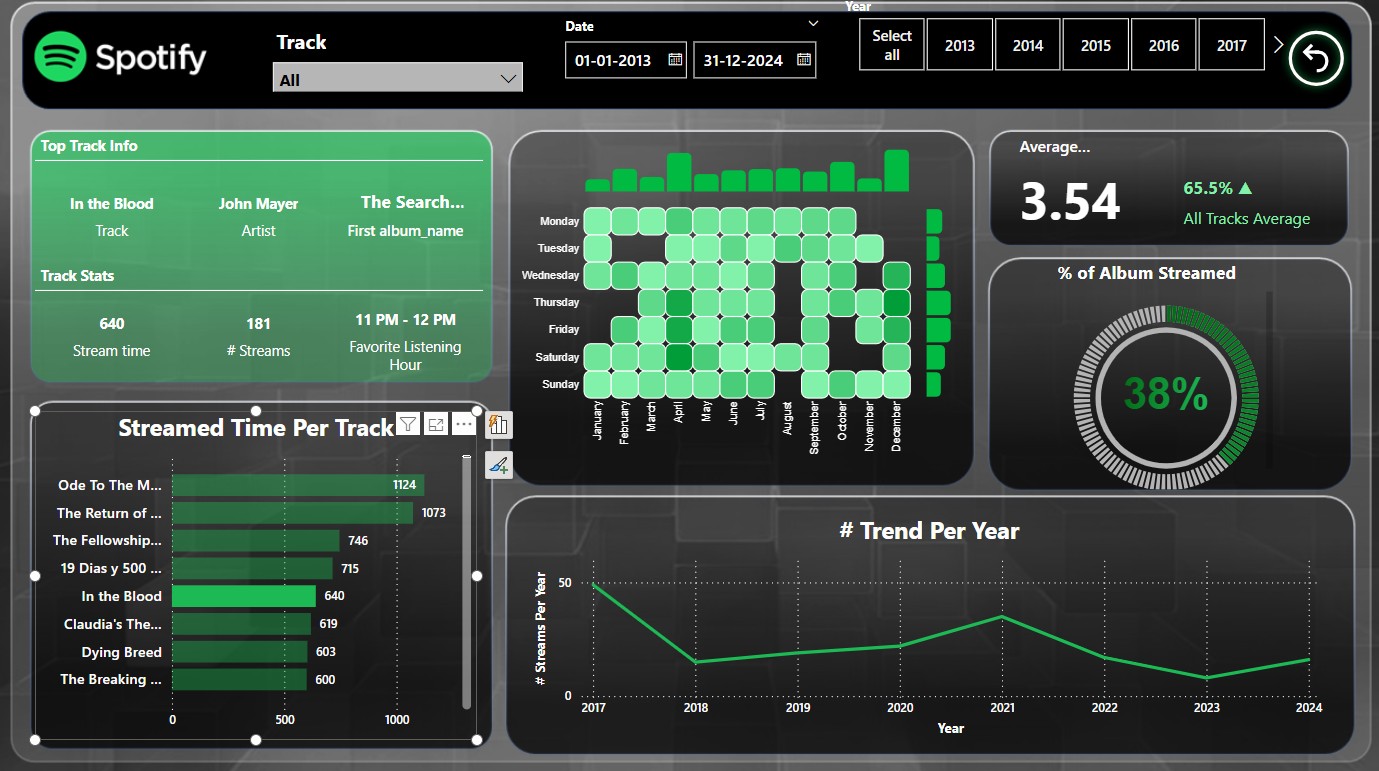The width and height of the screenshot is (1379, 771).
Task: Toggle the 2013 year slicer tile
Action: pyautogui.click(x=959, y=45)
